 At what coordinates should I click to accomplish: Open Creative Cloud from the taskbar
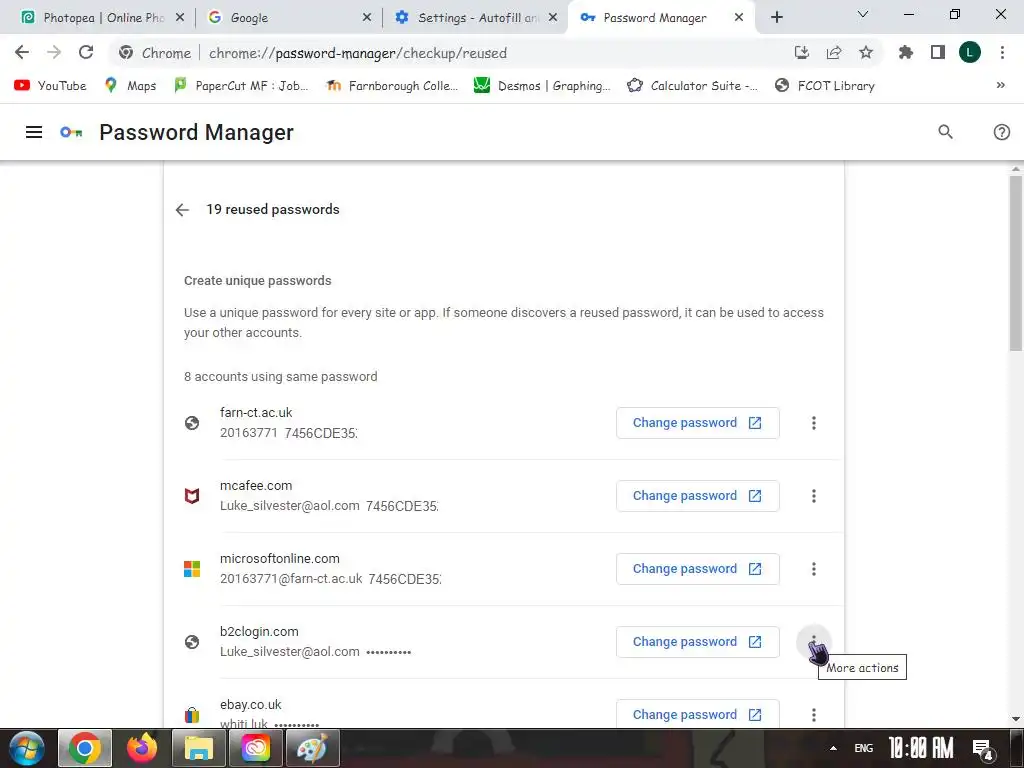point(255,748)
